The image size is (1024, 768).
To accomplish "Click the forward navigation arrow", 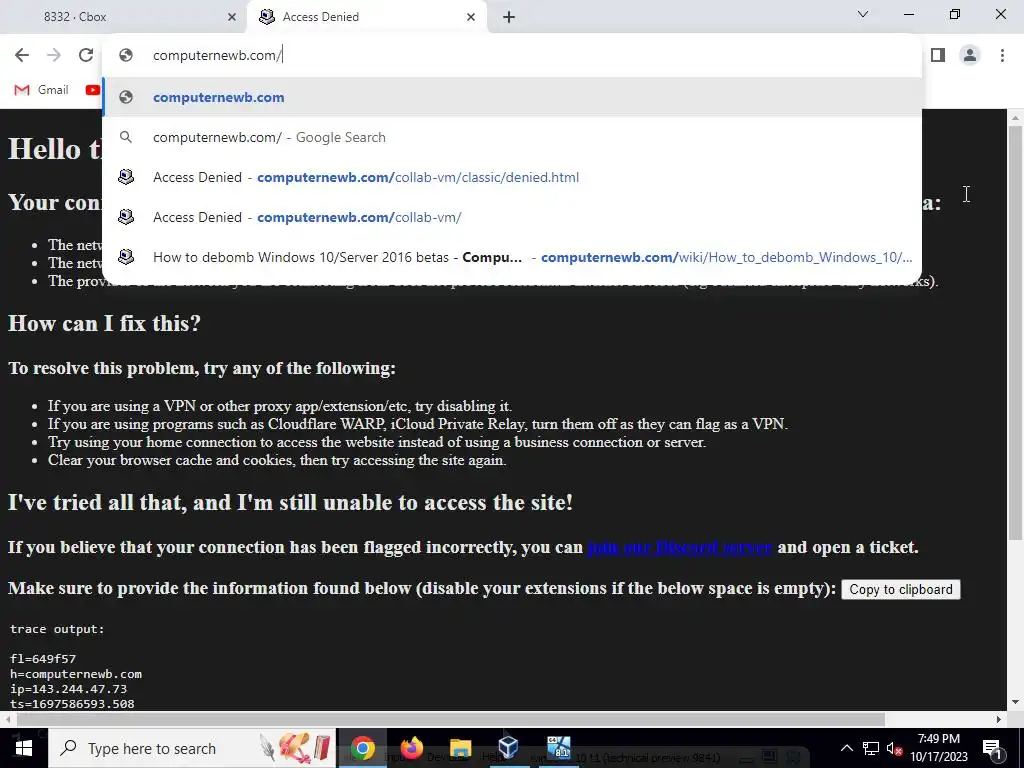I will 54,56.
